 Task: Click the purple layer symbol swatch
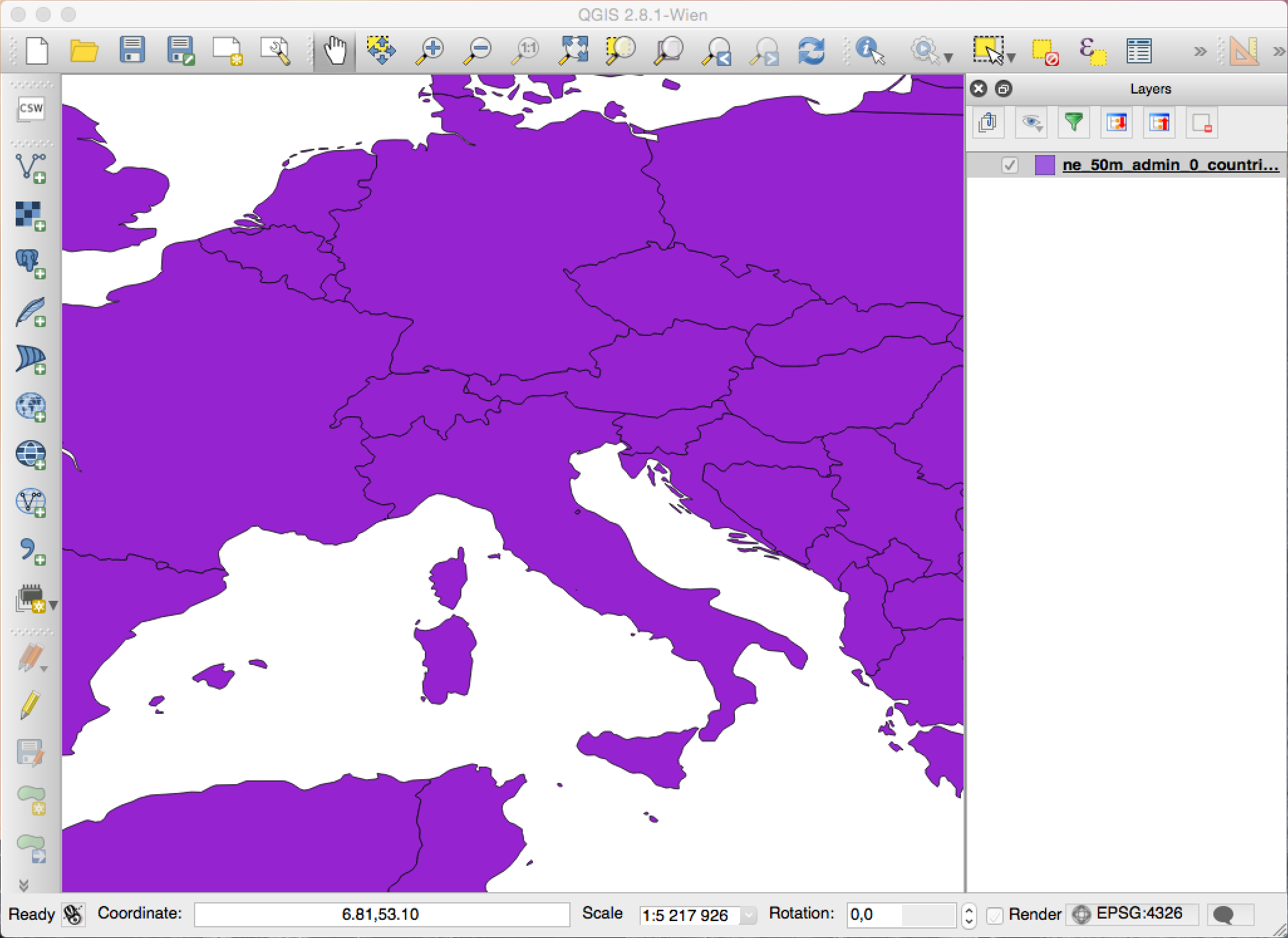(x=1044, y=165)
